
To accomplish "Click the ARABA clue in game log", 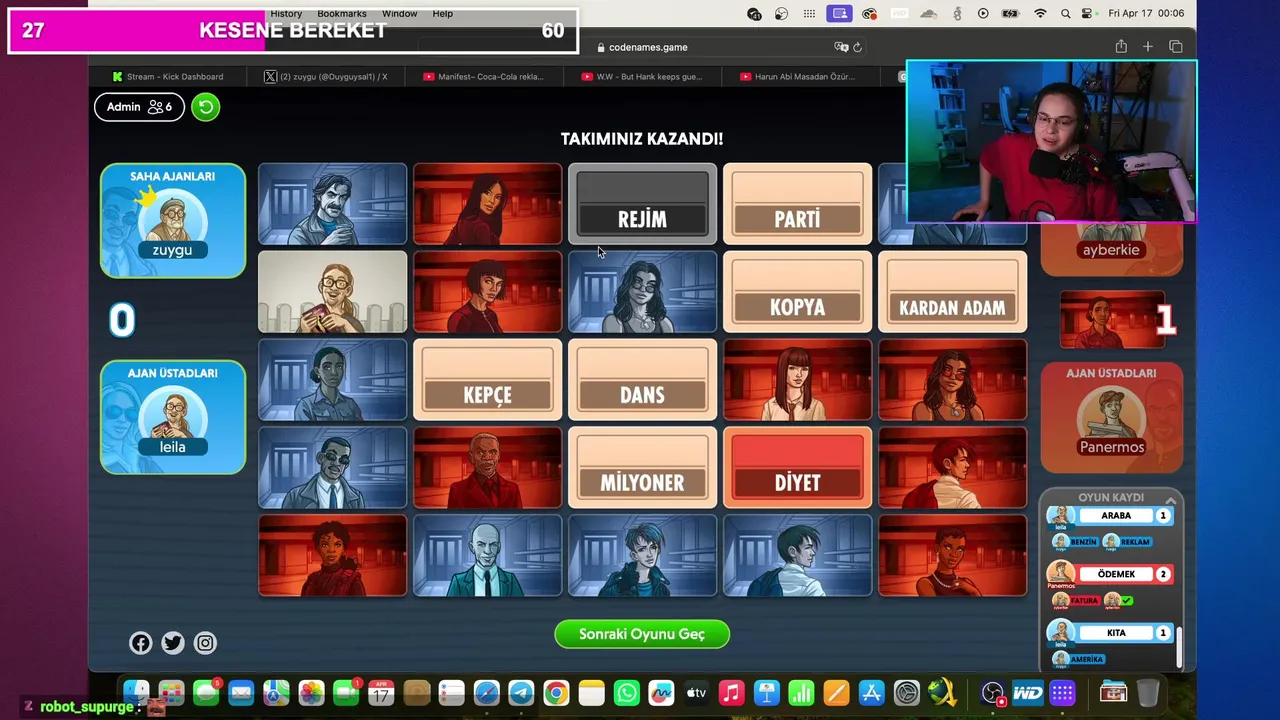I will 1116,516.
